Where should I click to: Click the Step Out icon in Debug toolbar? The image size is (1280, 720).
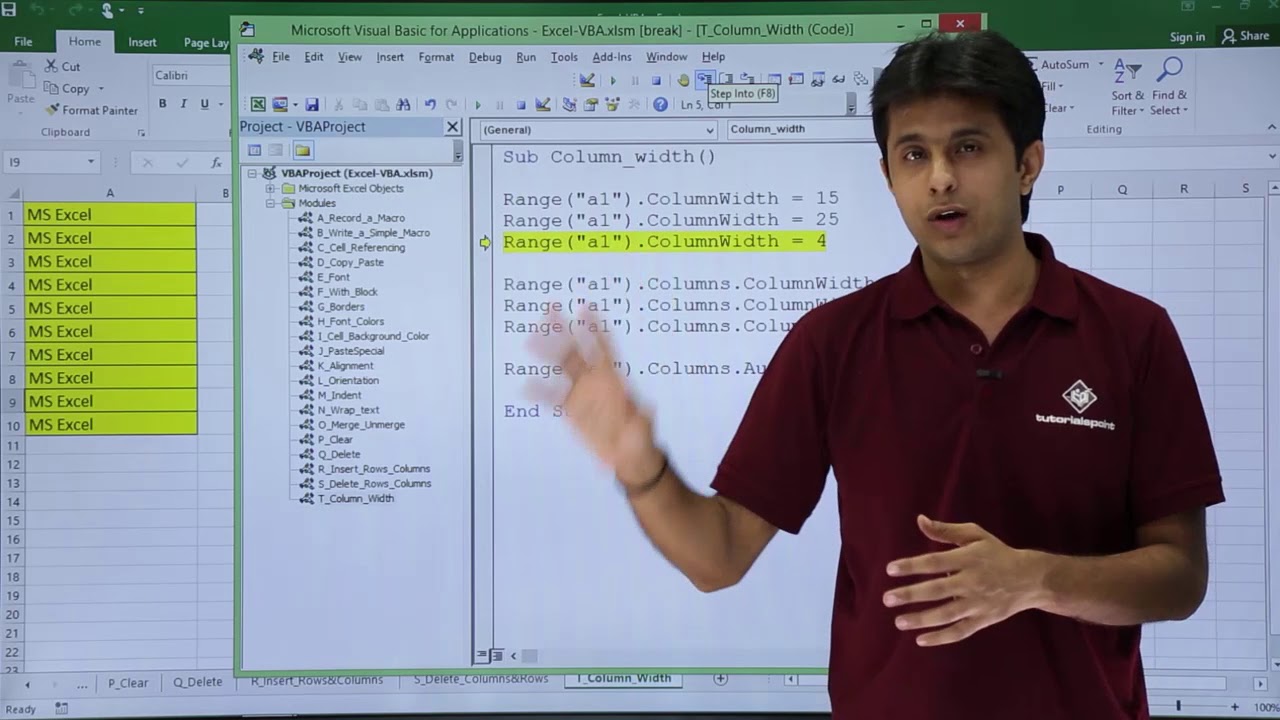point(747,79)
